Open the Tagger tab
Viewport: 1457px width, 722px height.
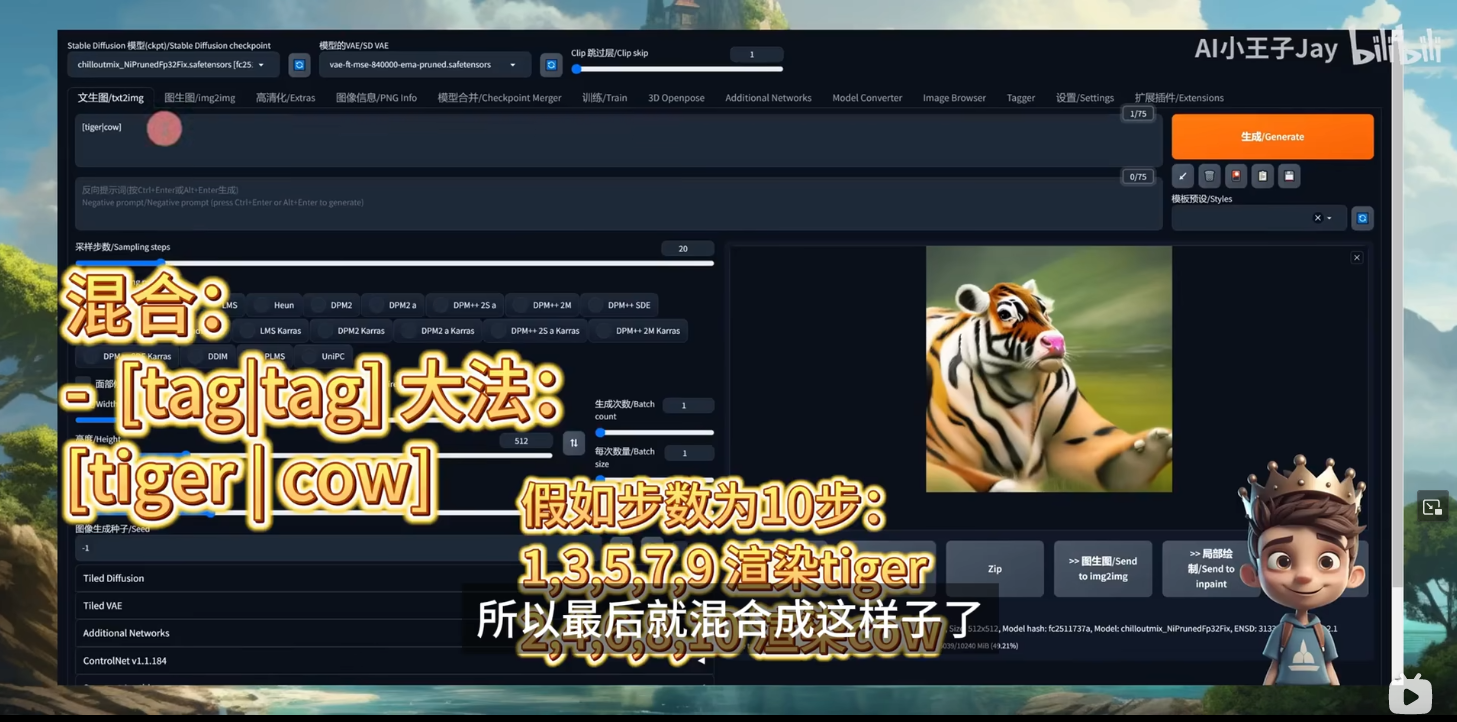pyautogui.click(x=1021, y=98)
